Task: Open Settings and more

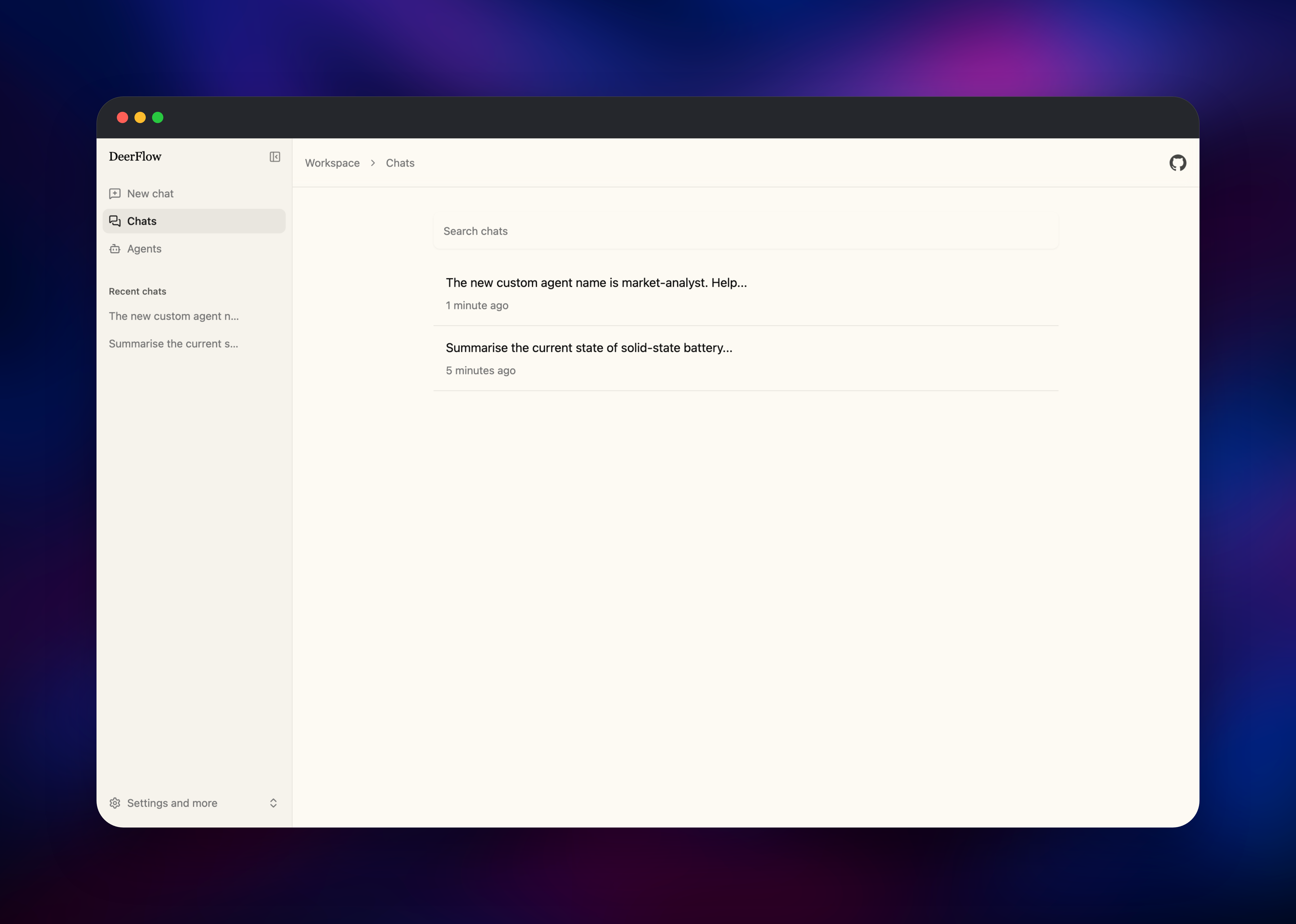Action: 194,803
